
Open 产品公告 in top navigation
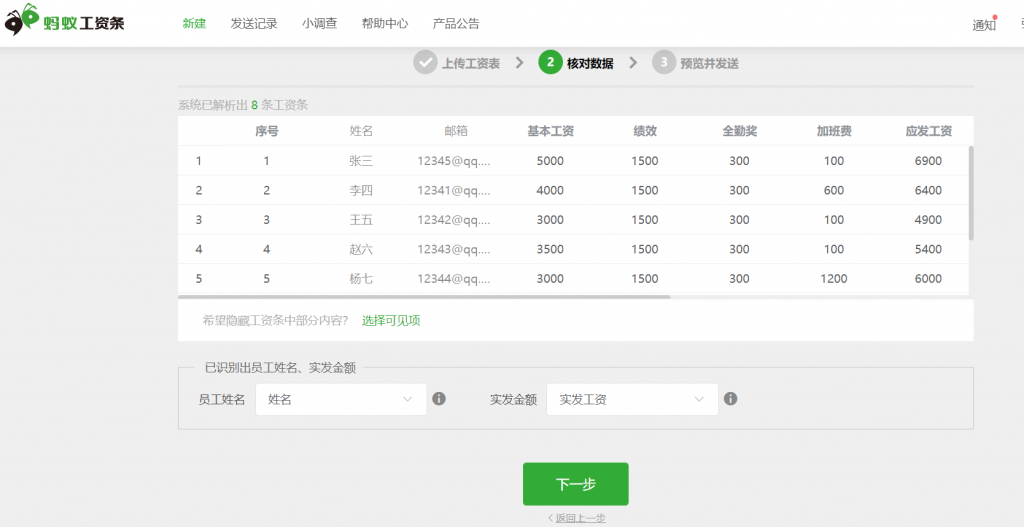(x=456, y=23)
